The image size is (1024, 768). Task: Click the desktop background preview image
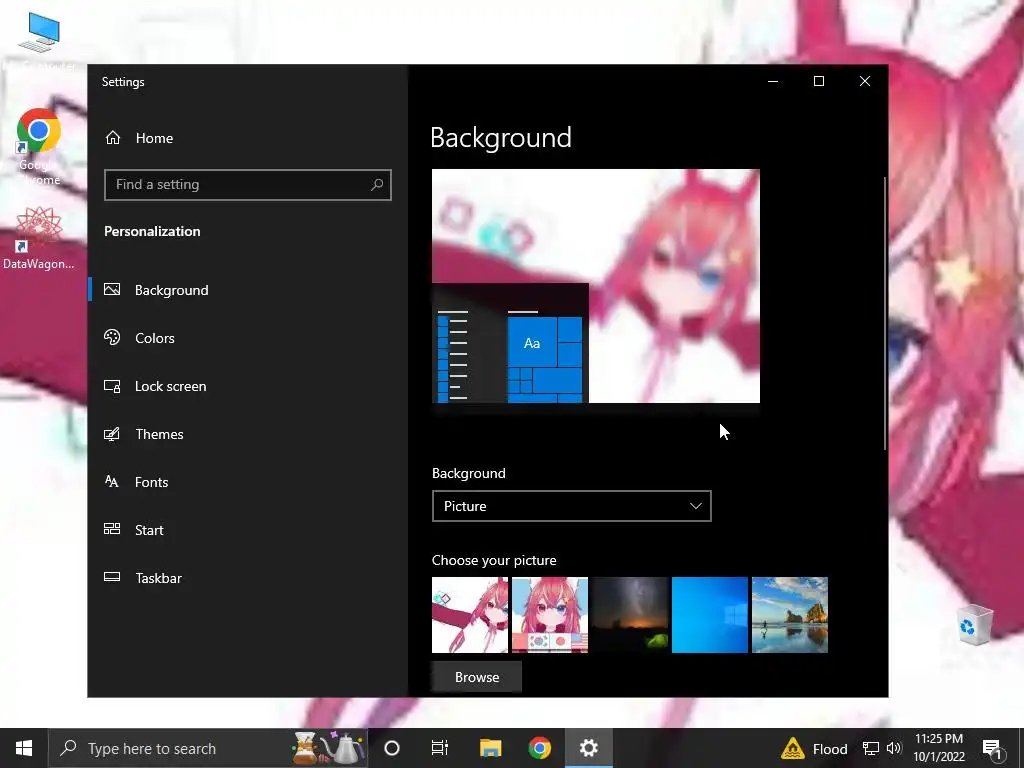pos(596,286)
